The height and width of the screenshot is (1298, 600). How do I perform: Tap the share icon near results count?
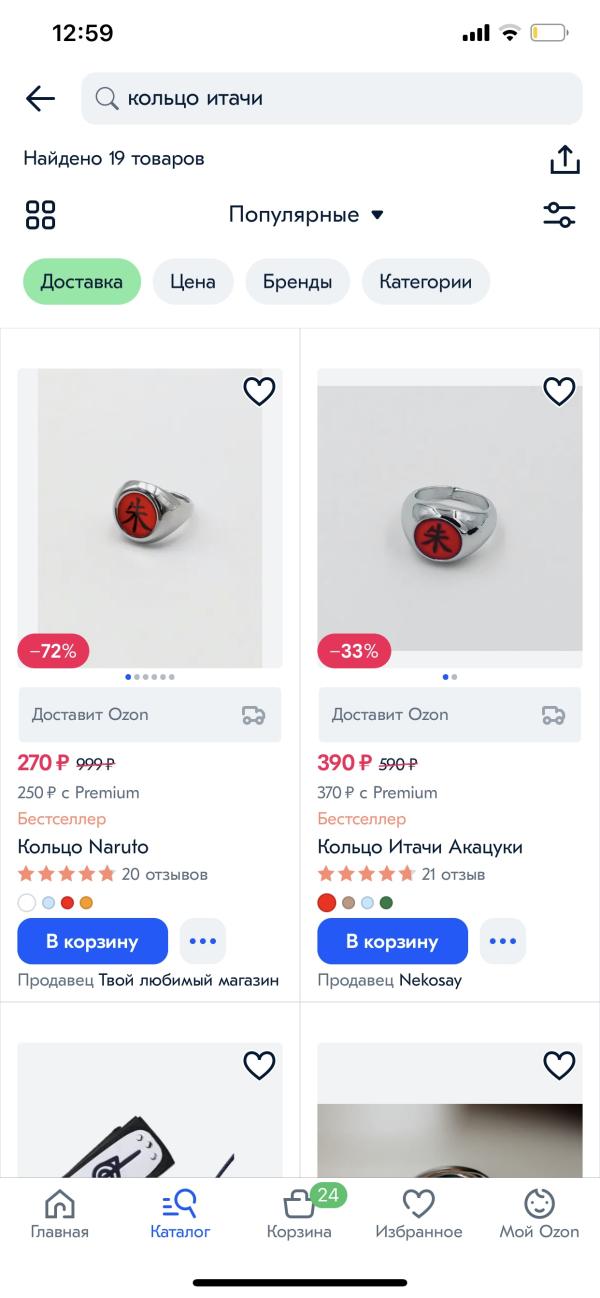pyautogui.click(x=564, y=160)
